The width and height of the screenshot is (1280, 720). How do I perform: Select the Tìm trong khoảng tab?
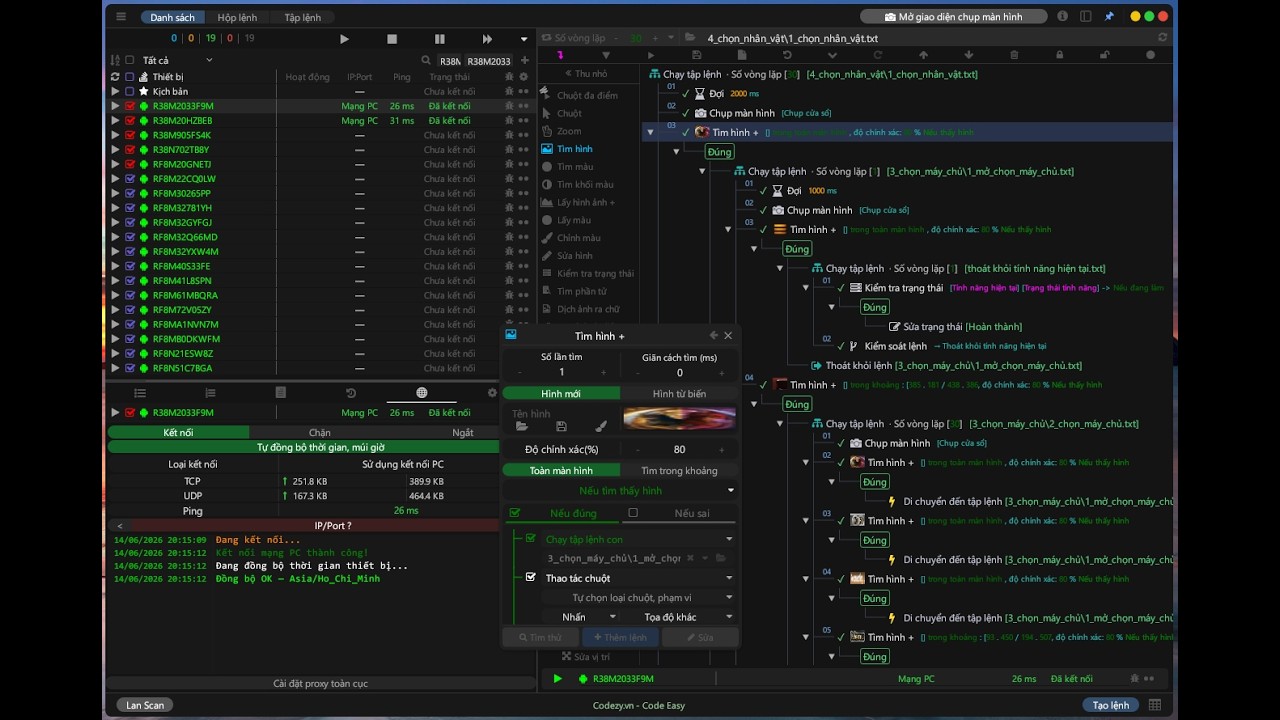tap(679, 471)
